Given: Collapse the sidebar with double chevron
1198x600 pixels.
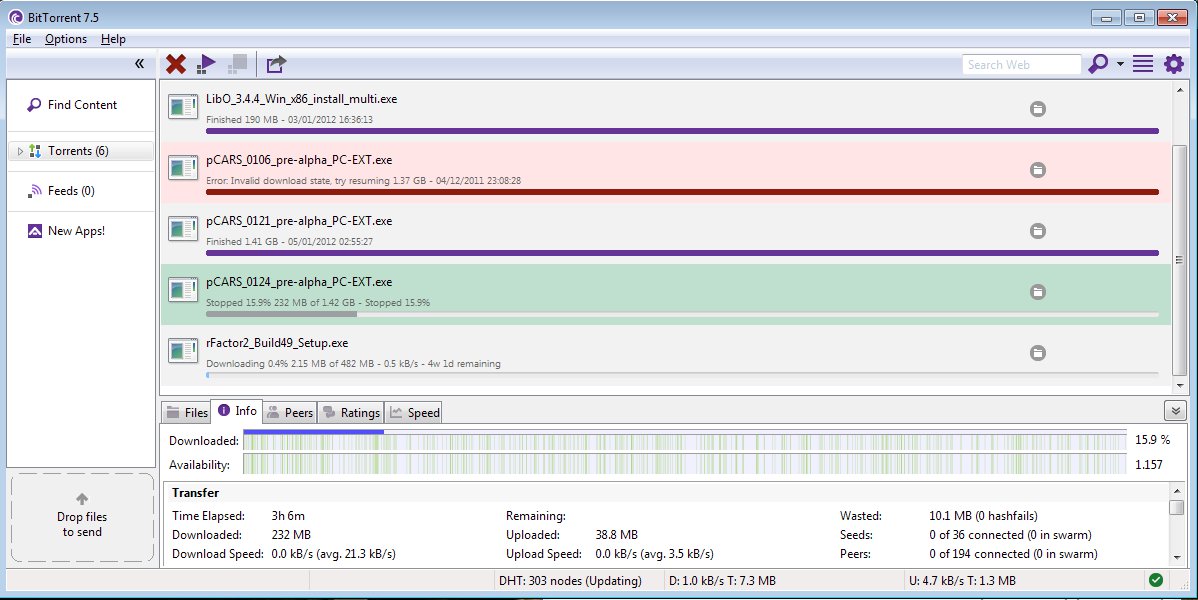Looking at the screenshot, I should pos(139,63).
